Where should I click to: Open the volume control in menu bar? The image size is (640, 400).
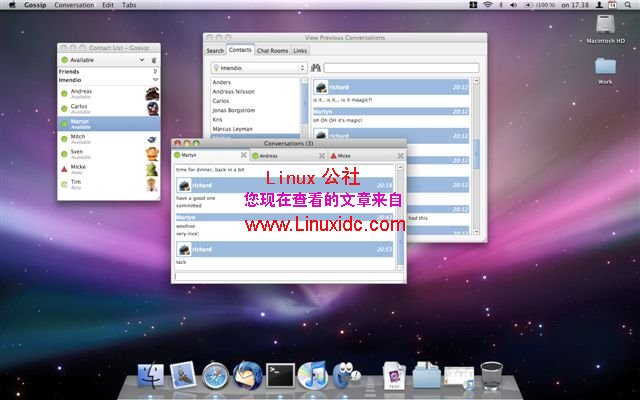point(513,5)
